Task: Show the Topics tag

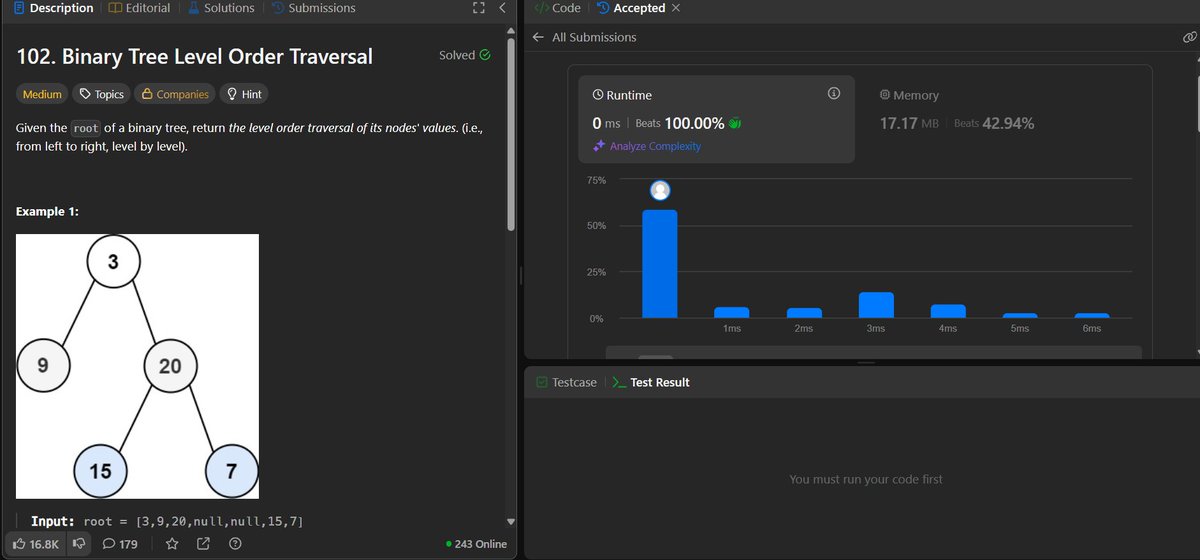Action: pyautogui.click(x=101, y=94)
